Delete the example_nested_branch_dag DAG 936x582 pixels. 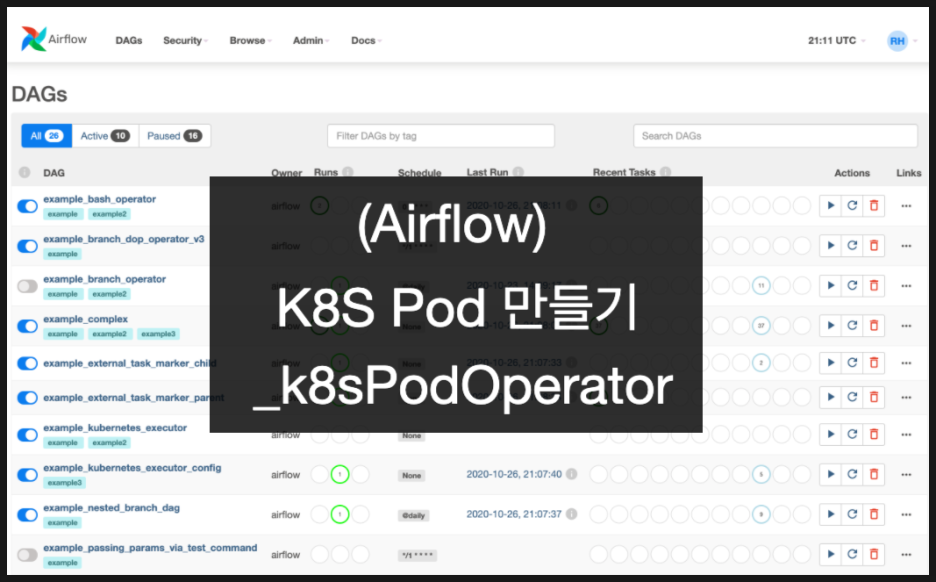coord(874,515)
